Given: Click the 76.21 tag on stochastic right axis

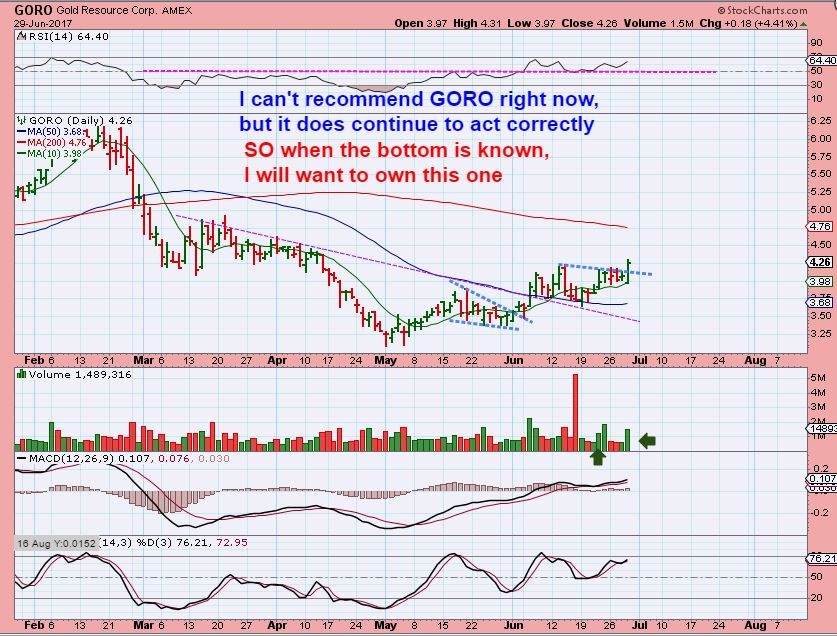Looking at the screenshot, I should coord(823,559).
